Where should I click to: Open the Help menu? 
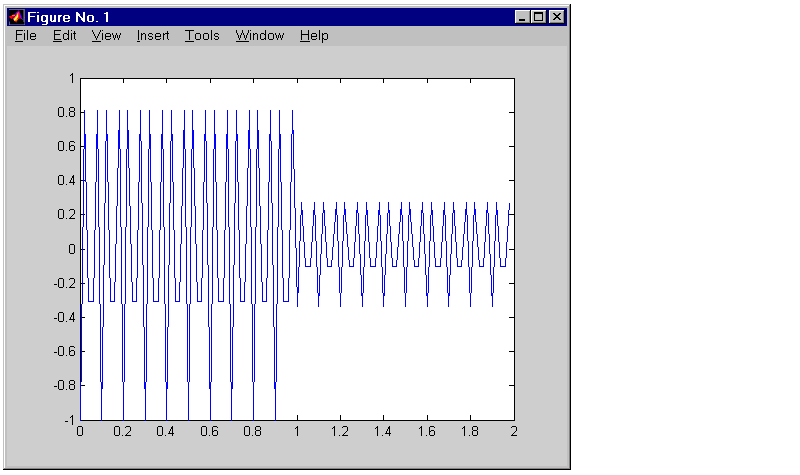[x=314, y=36]
